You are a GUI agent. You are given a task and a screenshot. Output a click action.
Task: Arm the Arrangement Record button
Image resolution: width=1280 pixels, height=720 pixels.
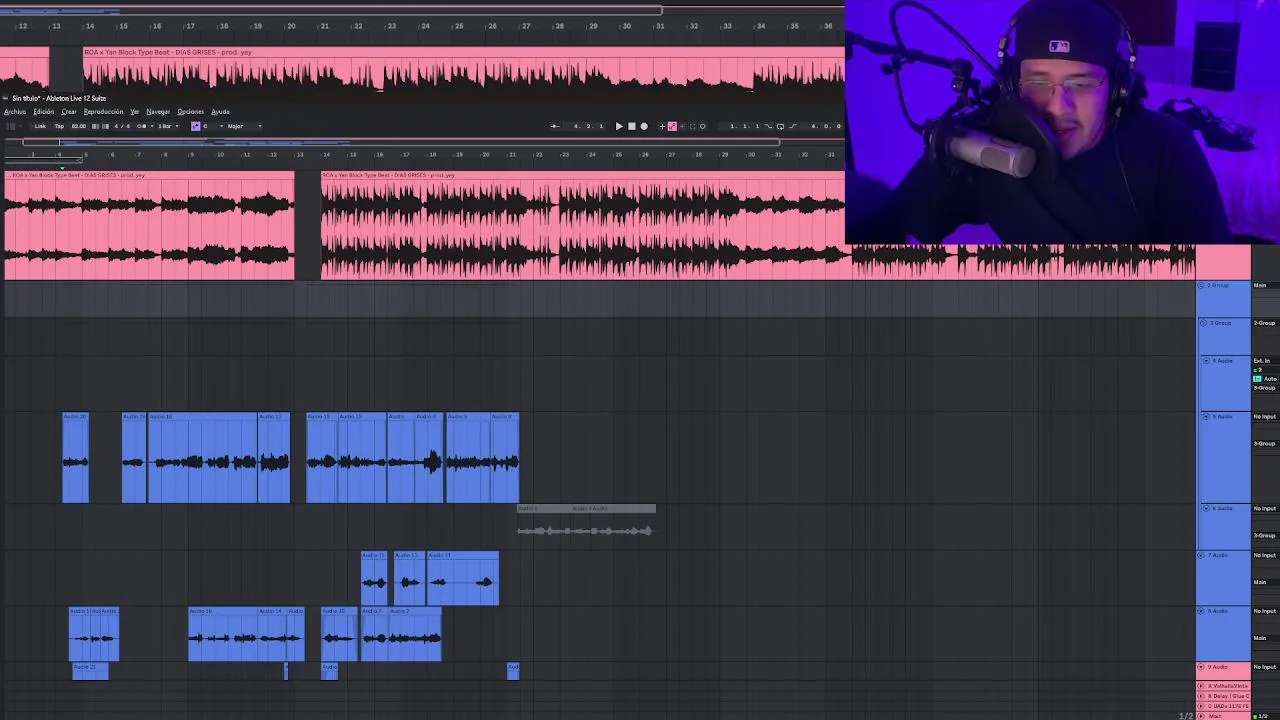click(644, 126)
